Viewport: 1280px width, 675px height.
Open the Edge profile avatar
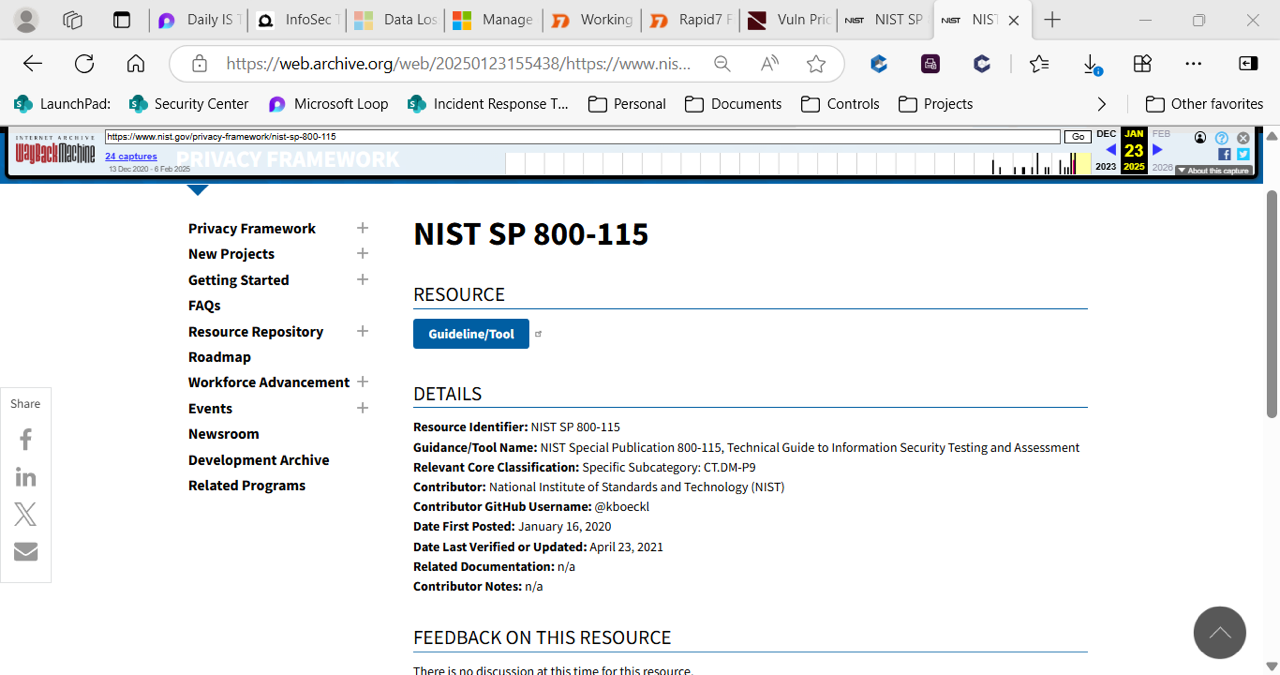[27, 20]
